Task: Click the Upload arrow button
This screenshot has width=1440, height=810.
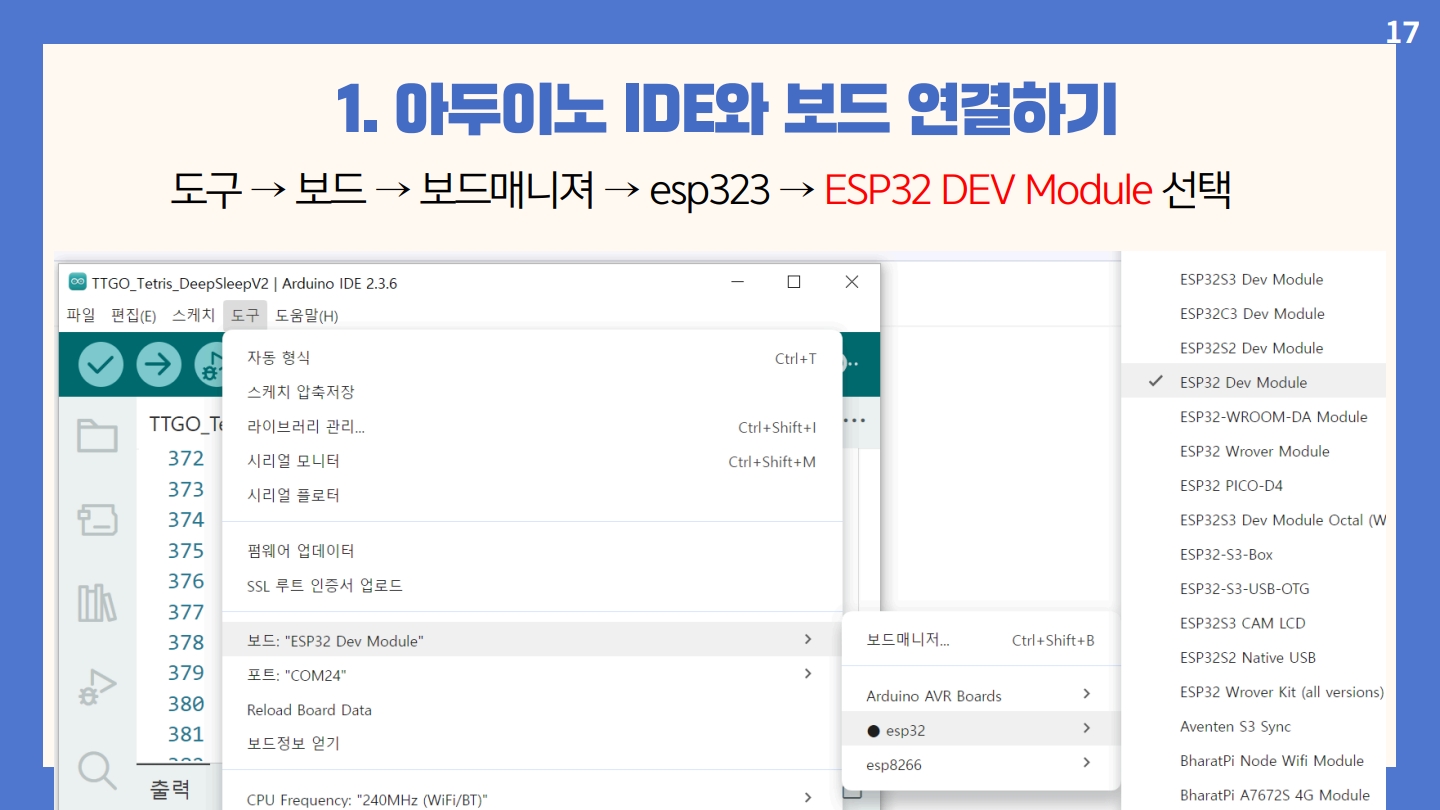Action: (158, 365)
